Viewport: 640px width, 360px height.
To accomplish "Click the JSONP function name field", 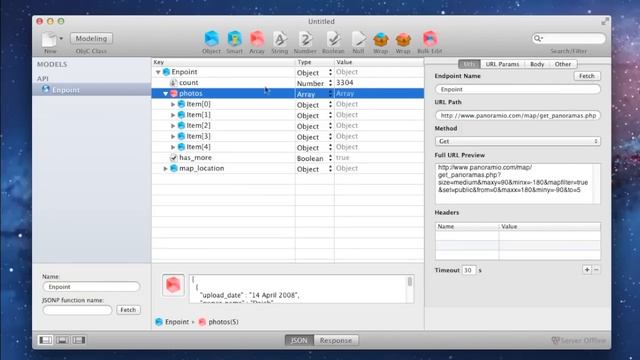I will (77, 310).
